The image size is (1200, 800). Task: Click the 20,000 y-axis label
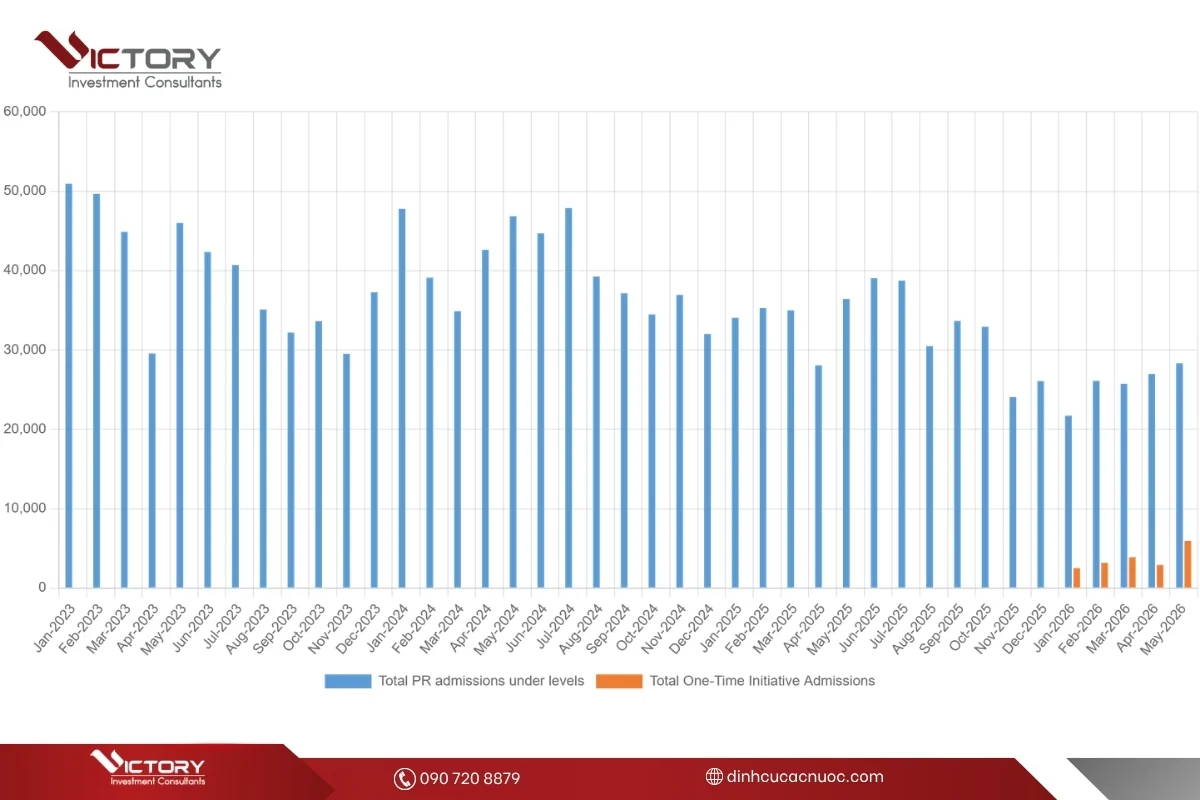tap(25, 429)
